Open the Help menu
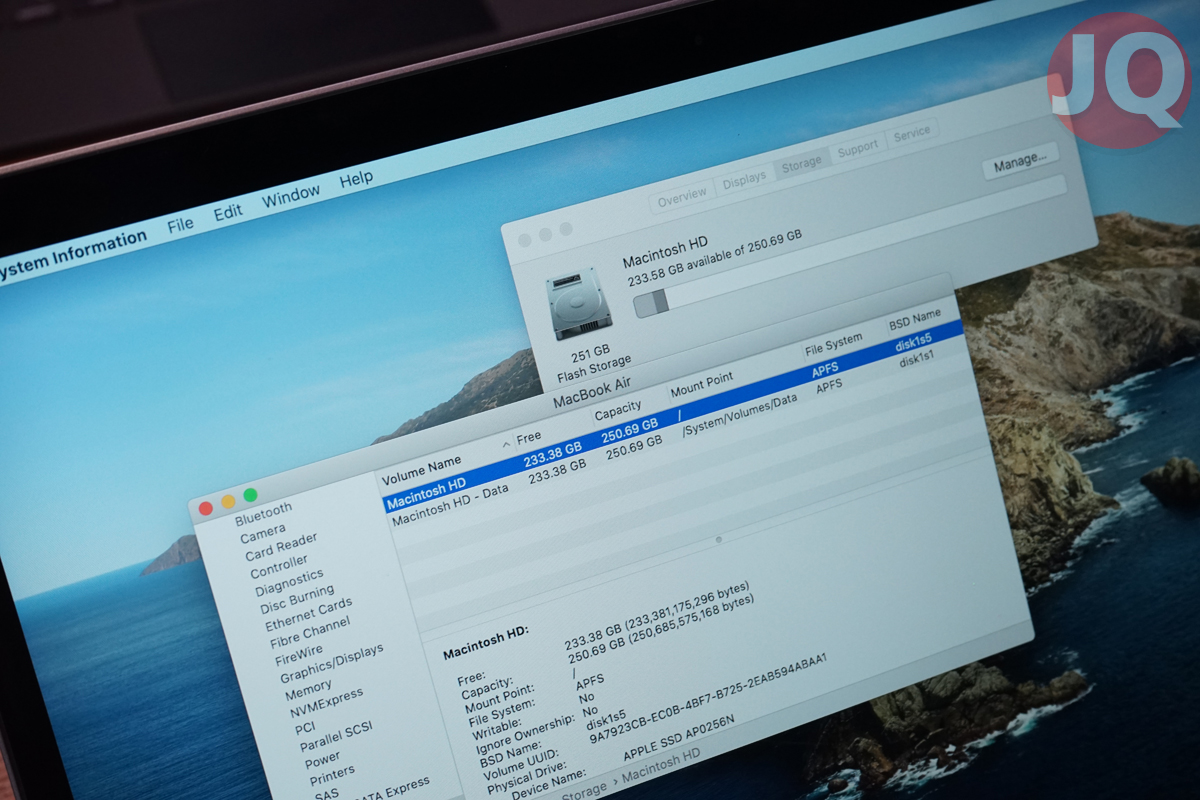The image size is (1200, 800). 356,181
